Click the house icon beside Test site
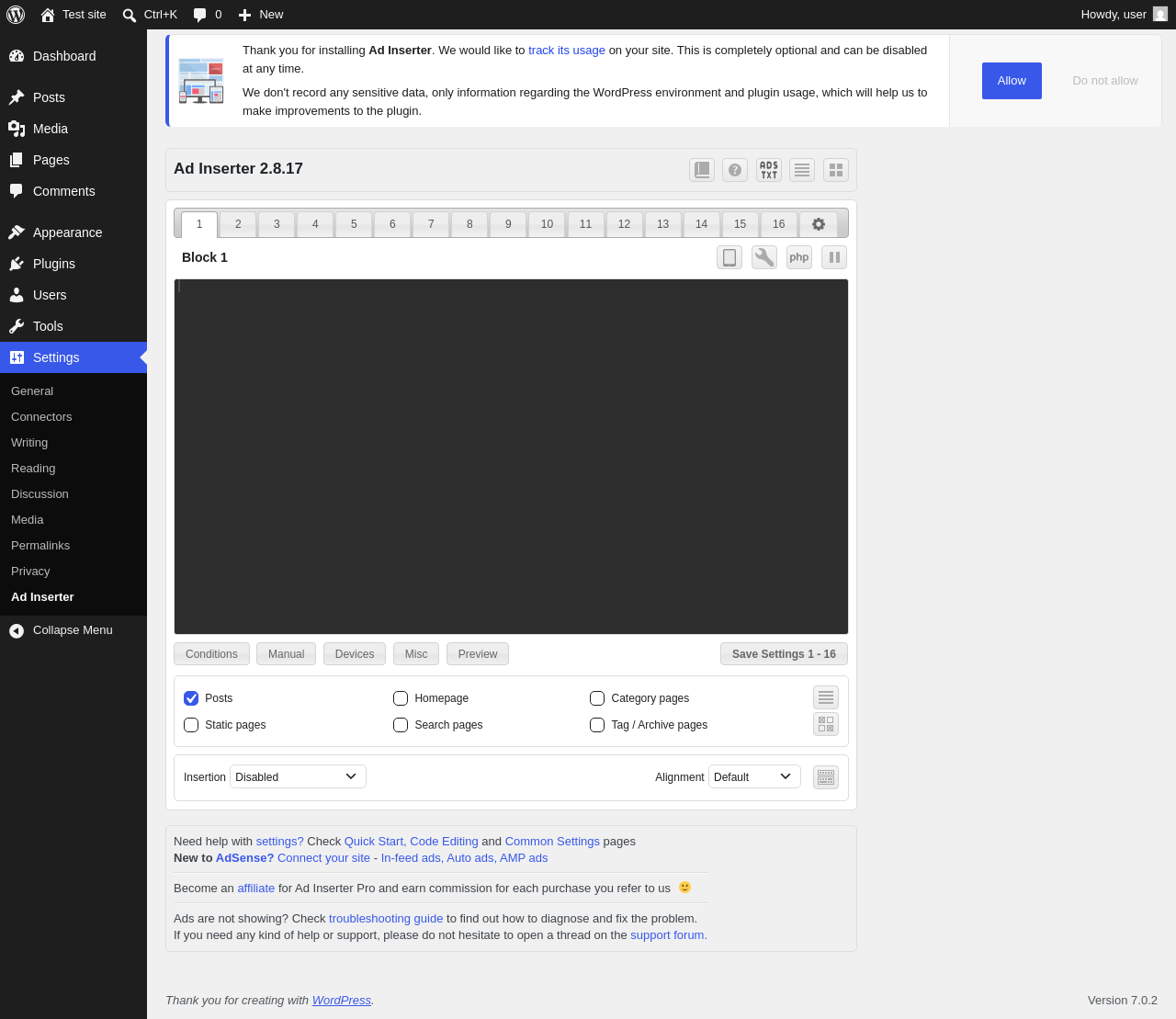The width and height of the screenshot is (1176, 1019). click(48, 15)
